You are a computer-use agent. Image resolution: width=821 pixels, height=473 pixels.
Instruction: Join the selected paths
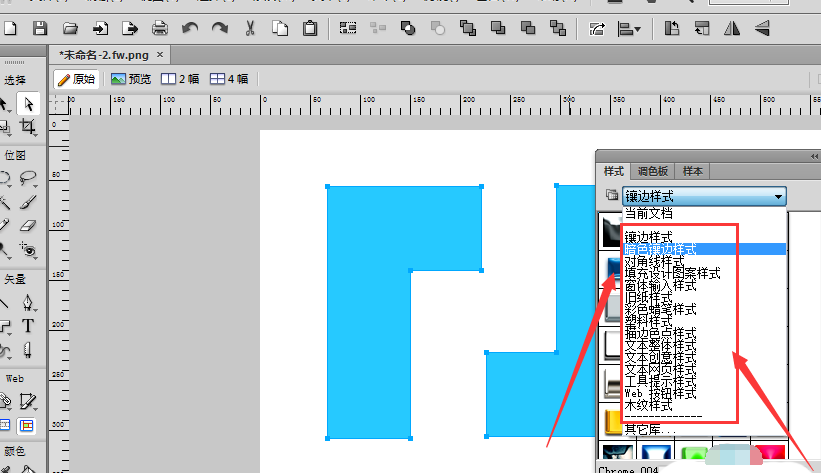point(408,28)
